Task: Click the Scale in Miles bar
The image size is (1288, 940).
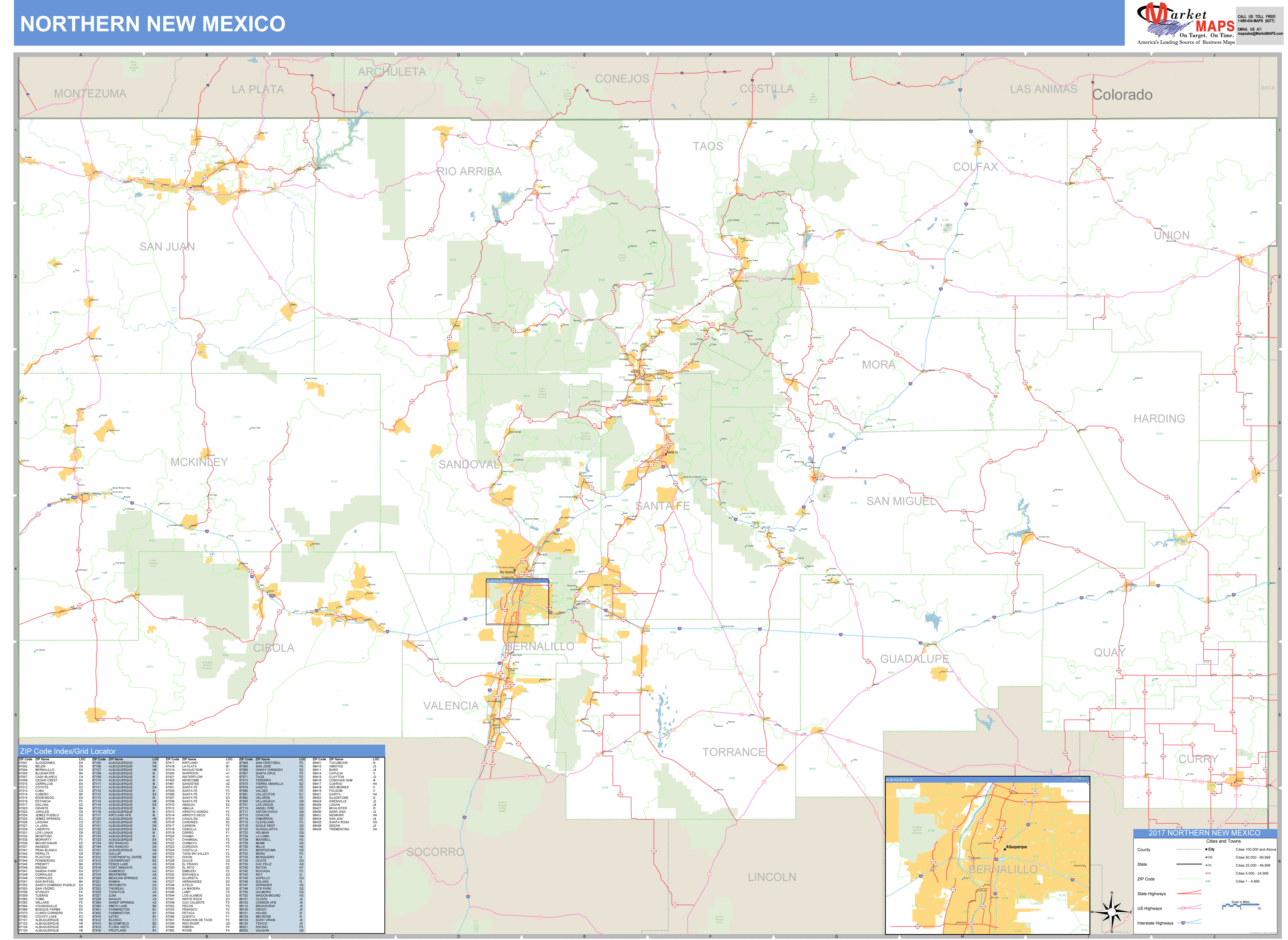Action: pos(1241,905)
